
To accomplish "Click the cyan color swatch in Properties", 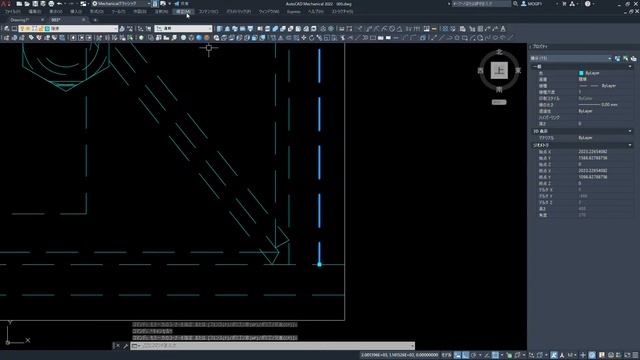I will pyautogui.click(x=581, y=73).
